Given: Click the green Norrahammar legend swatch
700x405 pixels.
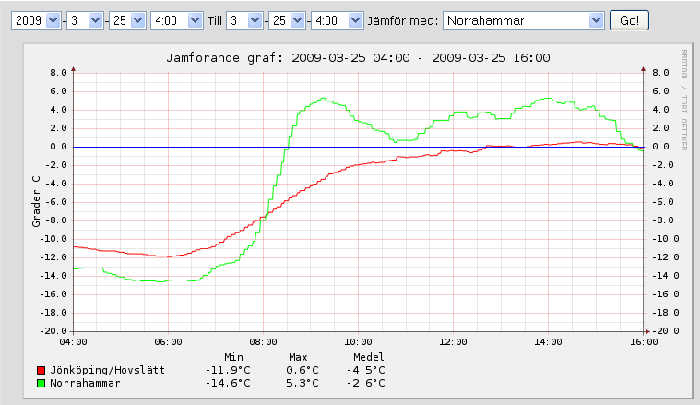Looking at the screenshot, I should click(x=41, y=383).
